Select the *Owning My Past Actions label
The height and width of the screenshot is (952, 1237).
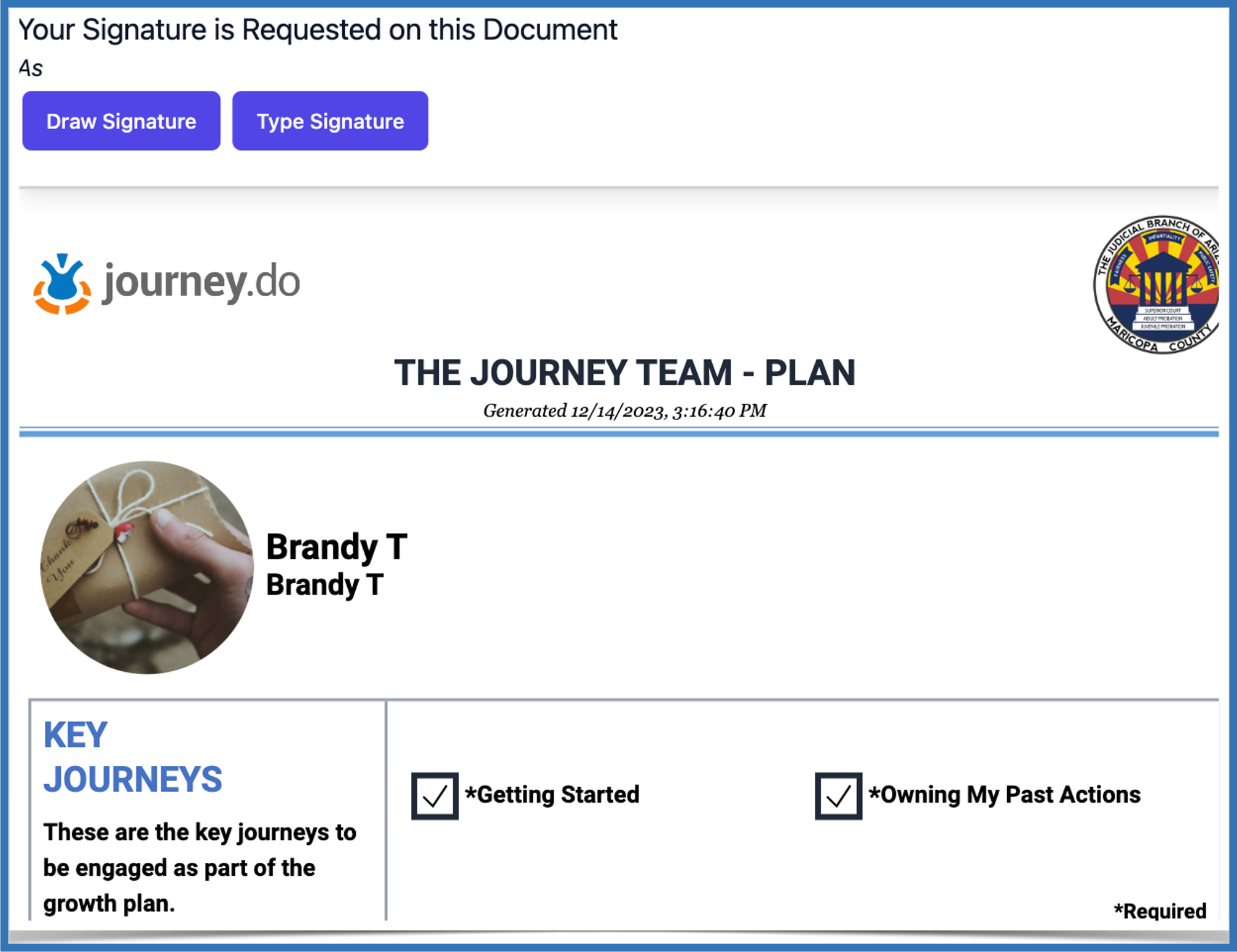[x=1004, y=795]
